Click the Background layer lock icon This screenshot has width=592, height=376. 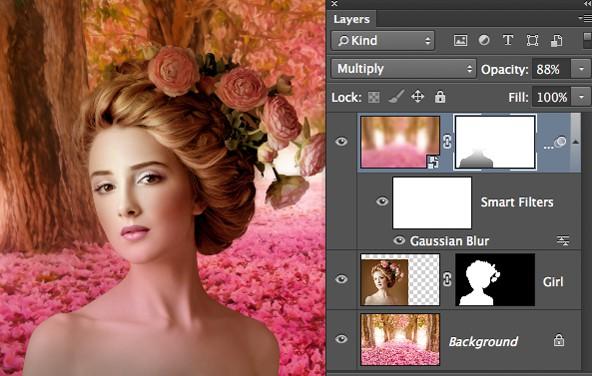click(559, 340)
